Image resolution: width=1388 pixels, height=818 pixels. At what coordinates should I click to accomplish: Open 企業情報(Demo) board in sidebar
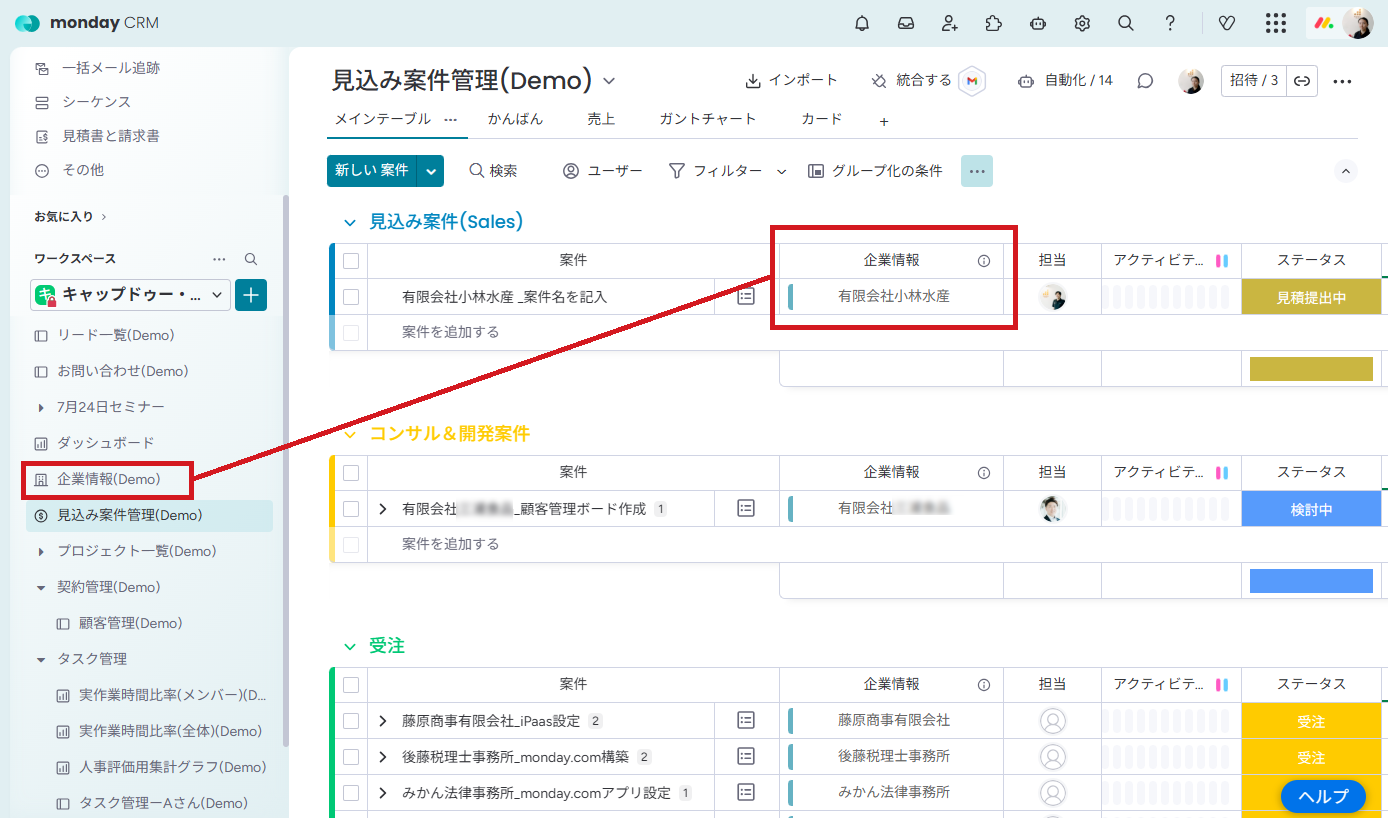(x=108, y=479)
